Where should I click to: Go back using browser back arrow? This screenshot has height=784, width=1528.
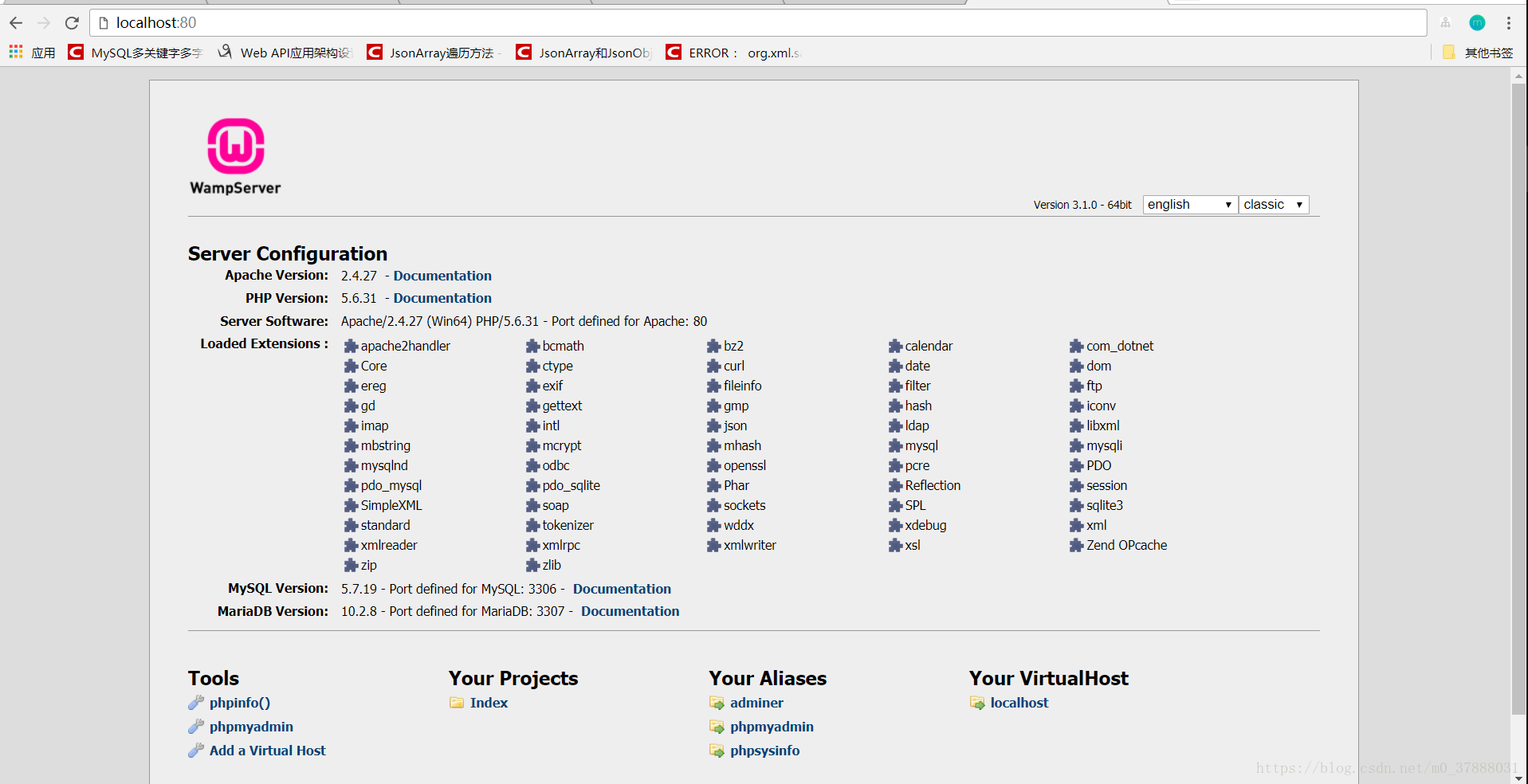pyautogui.click(x=16, y=22)
